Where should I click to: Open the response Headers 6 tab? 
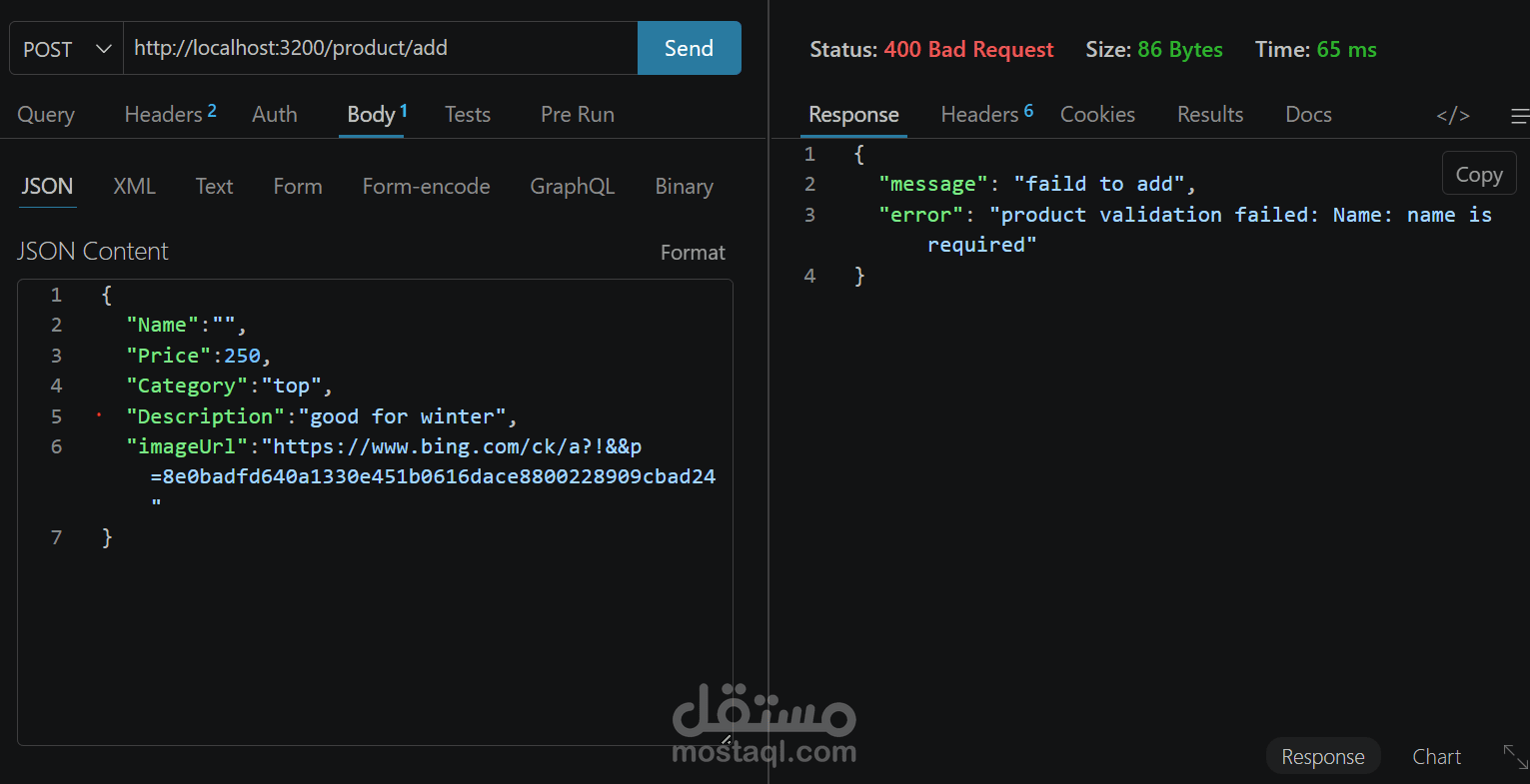click(986, 115)
